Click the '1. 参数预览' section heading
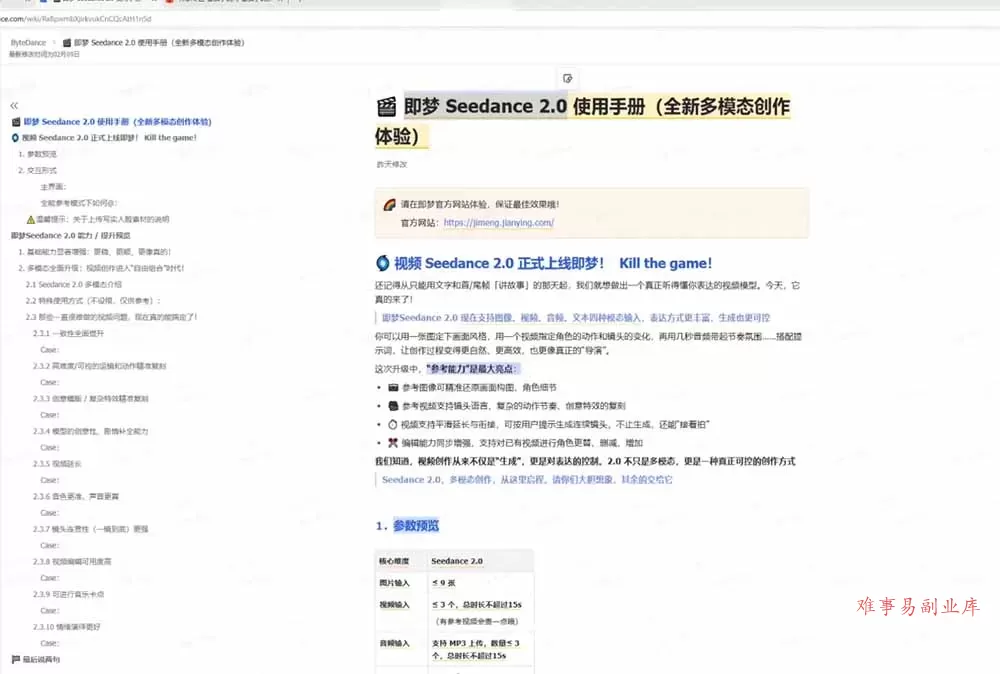 pos(408,525)
